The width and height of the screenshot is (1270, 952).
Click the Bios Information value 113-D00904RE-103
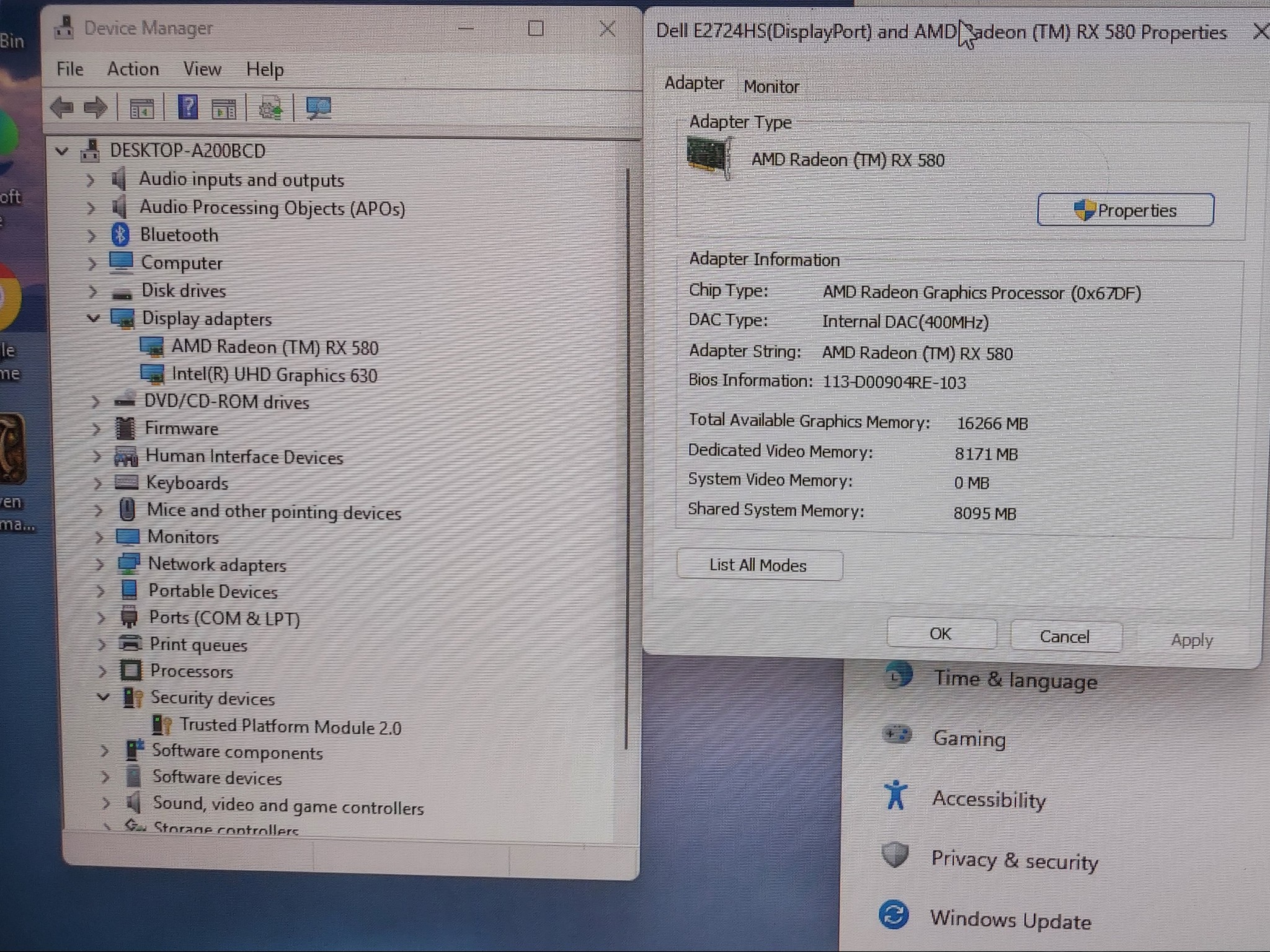[894, 382]
